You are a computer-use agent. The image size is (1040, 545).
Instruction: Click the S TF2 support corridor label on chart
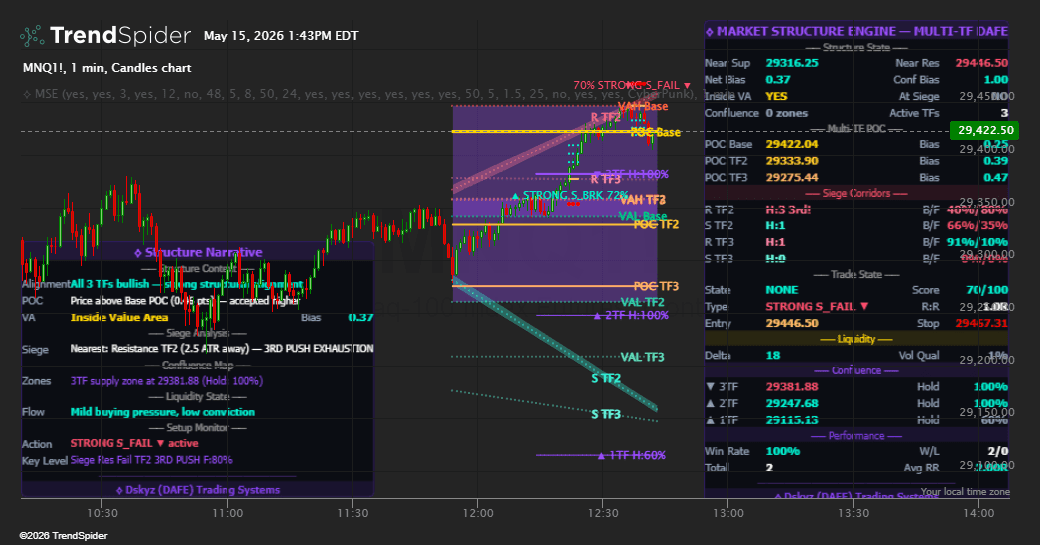(606, 378)
